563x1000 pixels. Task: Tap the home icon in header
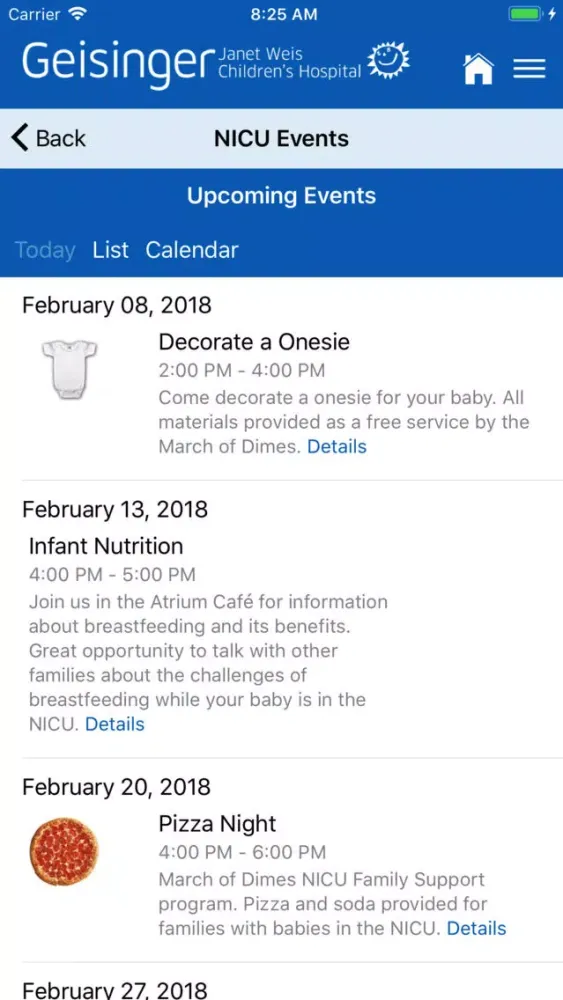click(479, 68)
